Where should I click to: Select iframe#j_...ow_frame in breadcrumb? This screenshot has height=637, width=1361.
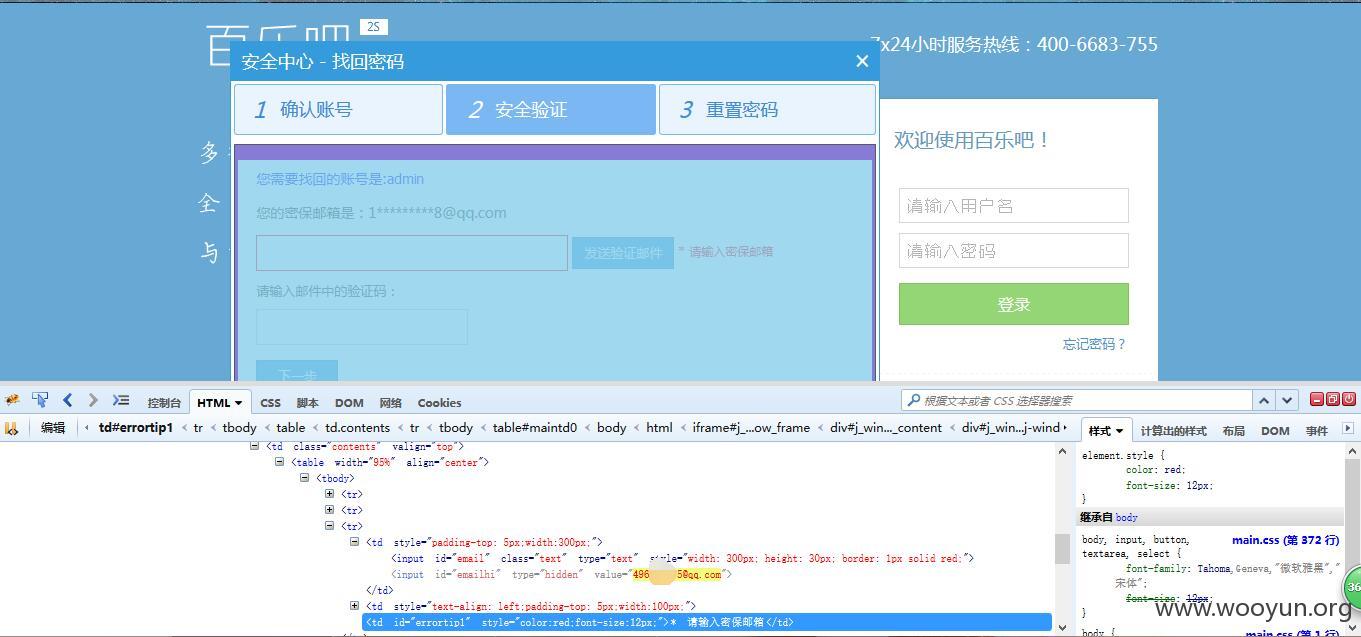pos(751,428)
